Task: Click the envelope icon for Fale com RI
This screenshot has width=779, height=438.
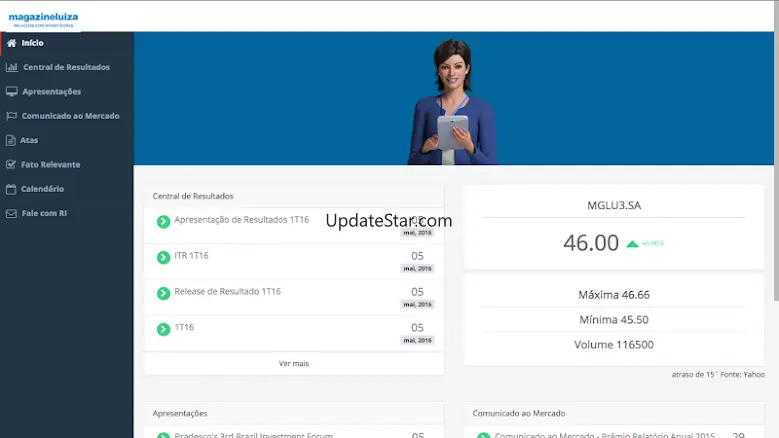Action: point(11,213)
